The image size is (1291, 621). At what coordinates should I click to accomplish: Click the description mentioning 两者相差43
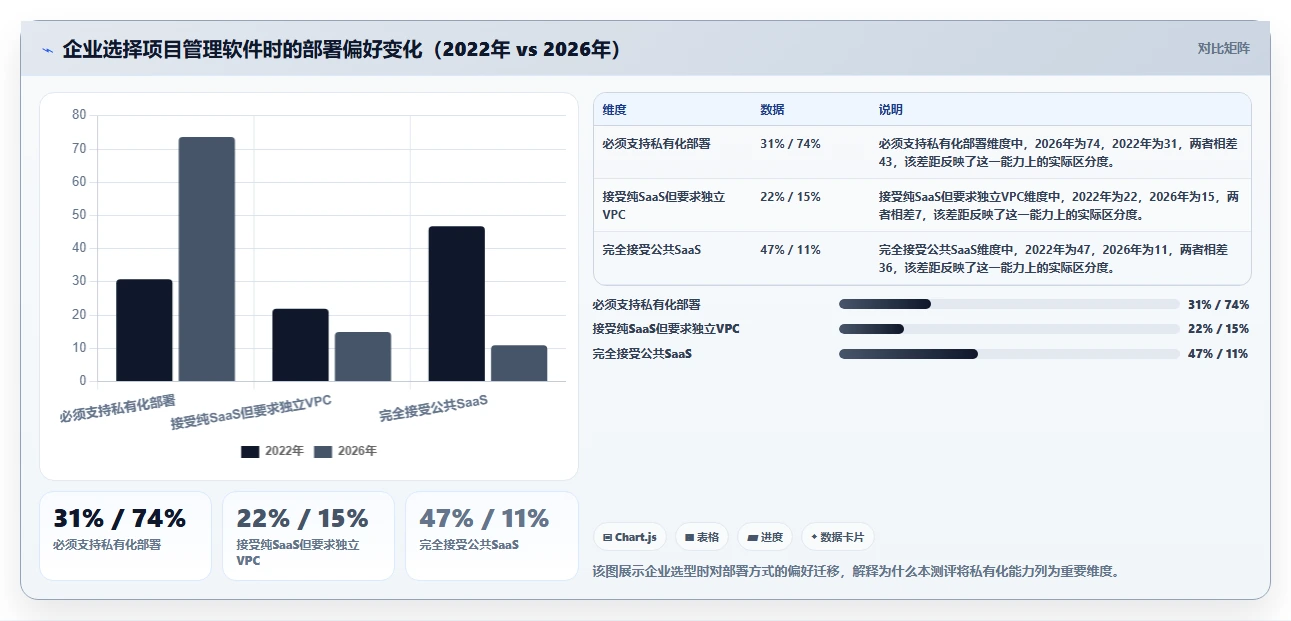click(x=1059, y=152)
